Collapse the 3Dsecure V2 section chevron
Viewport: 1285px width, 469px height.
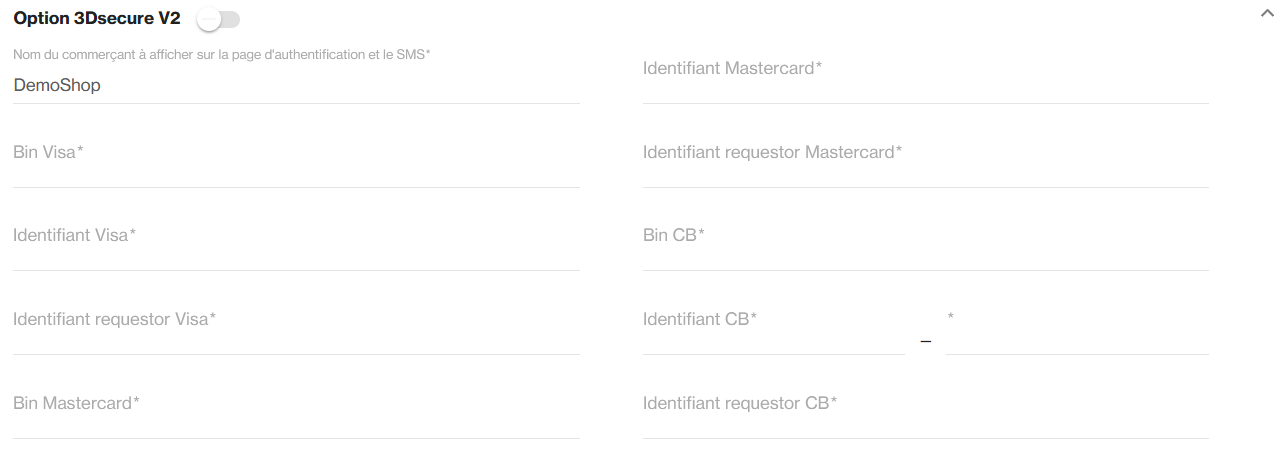point(1268,14)
